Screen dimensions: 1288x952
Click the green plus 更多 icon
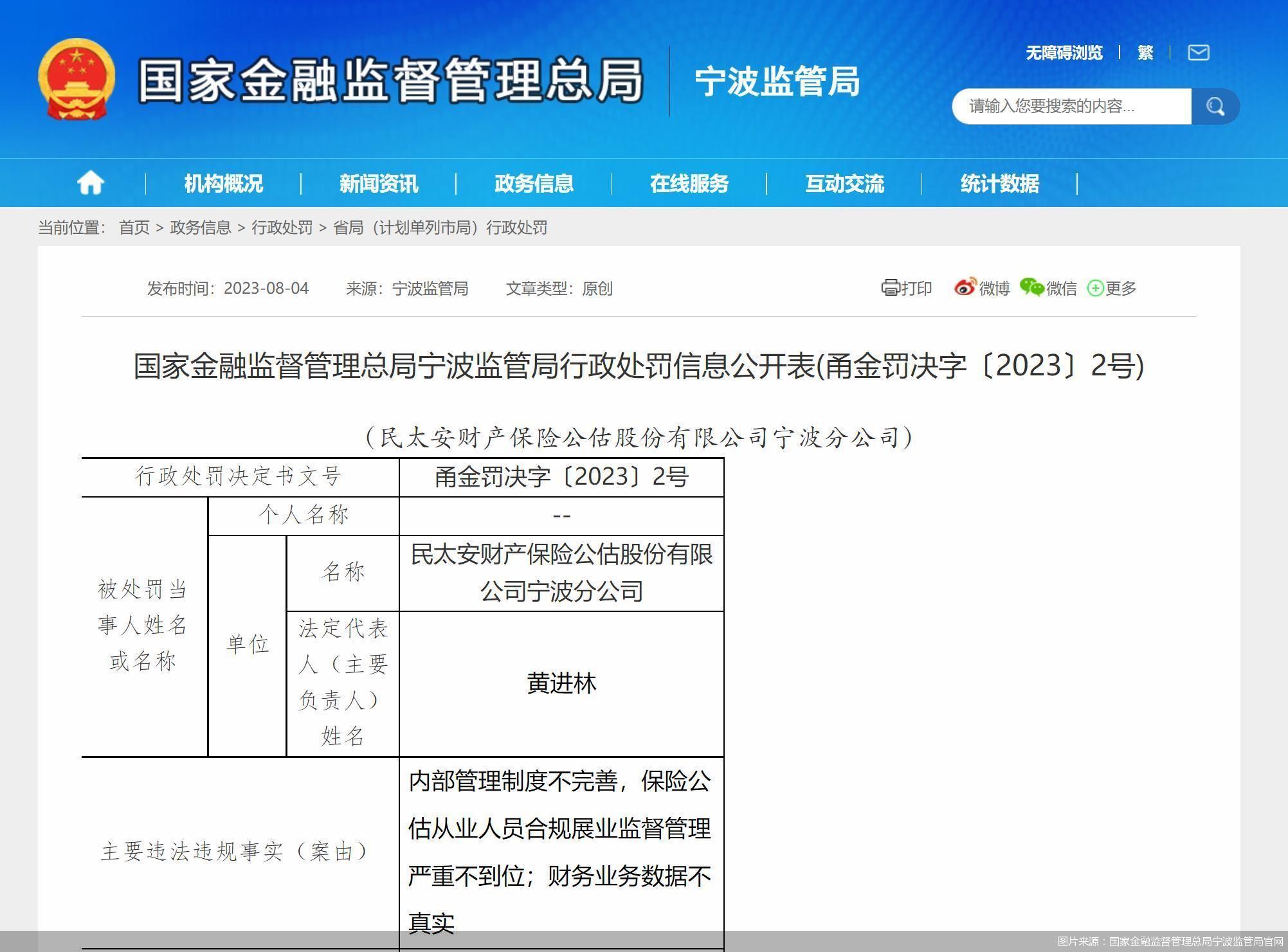click(x=1095, y=288)
